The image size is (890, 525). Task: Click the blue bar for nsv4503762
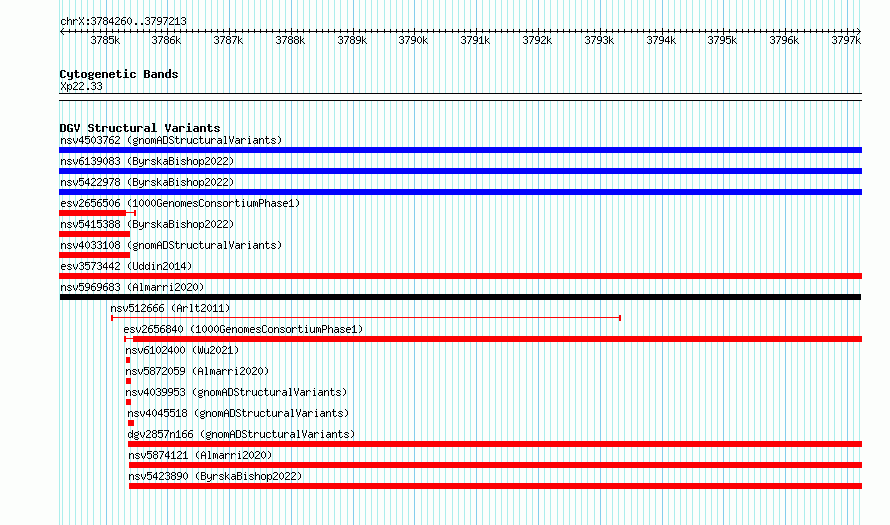coord(460,150)
